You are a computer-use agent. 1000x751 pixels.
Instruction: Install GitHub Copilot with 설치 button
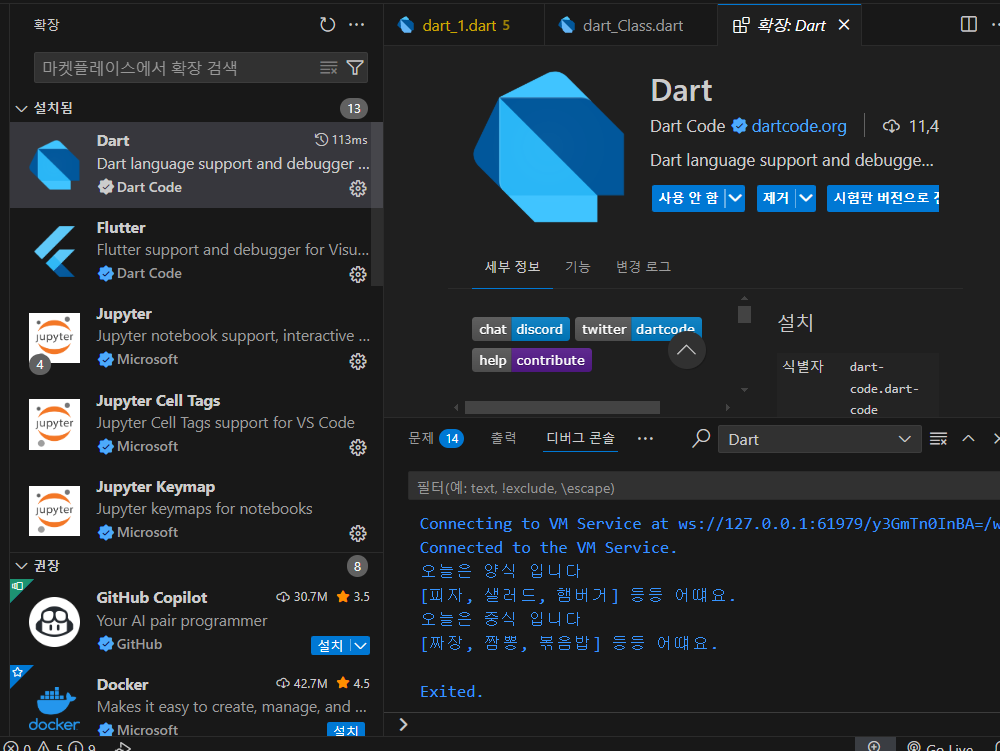point(330,646)
